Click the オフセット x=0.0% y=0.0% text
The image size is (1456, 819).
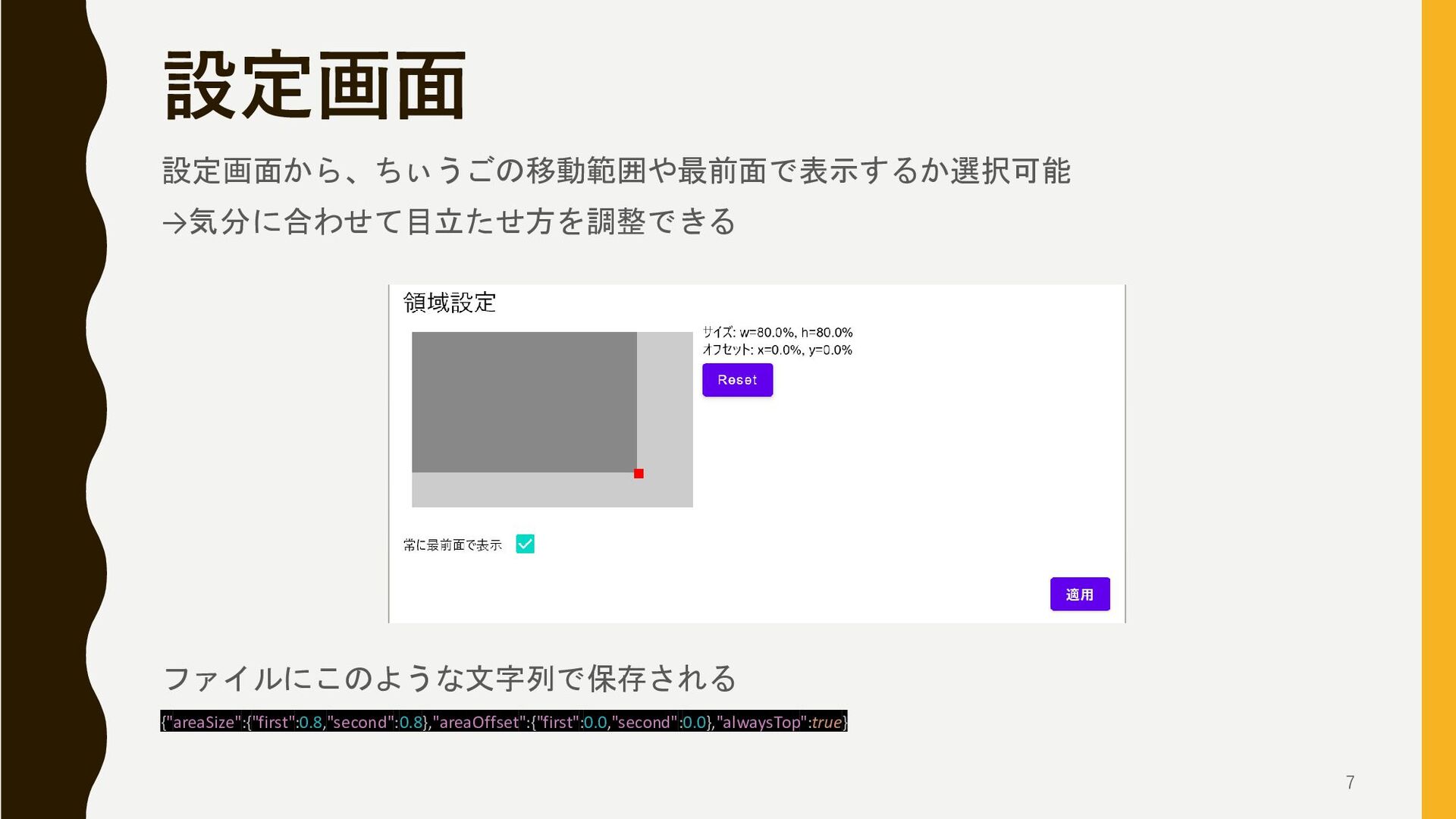click(x=777, y=350)
